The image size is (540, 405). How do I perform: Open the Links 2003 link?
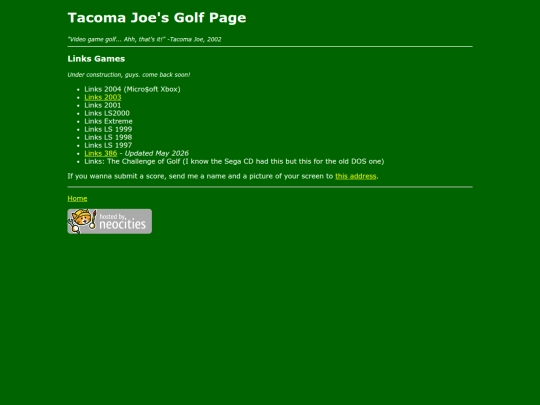(x=103, y=97)
